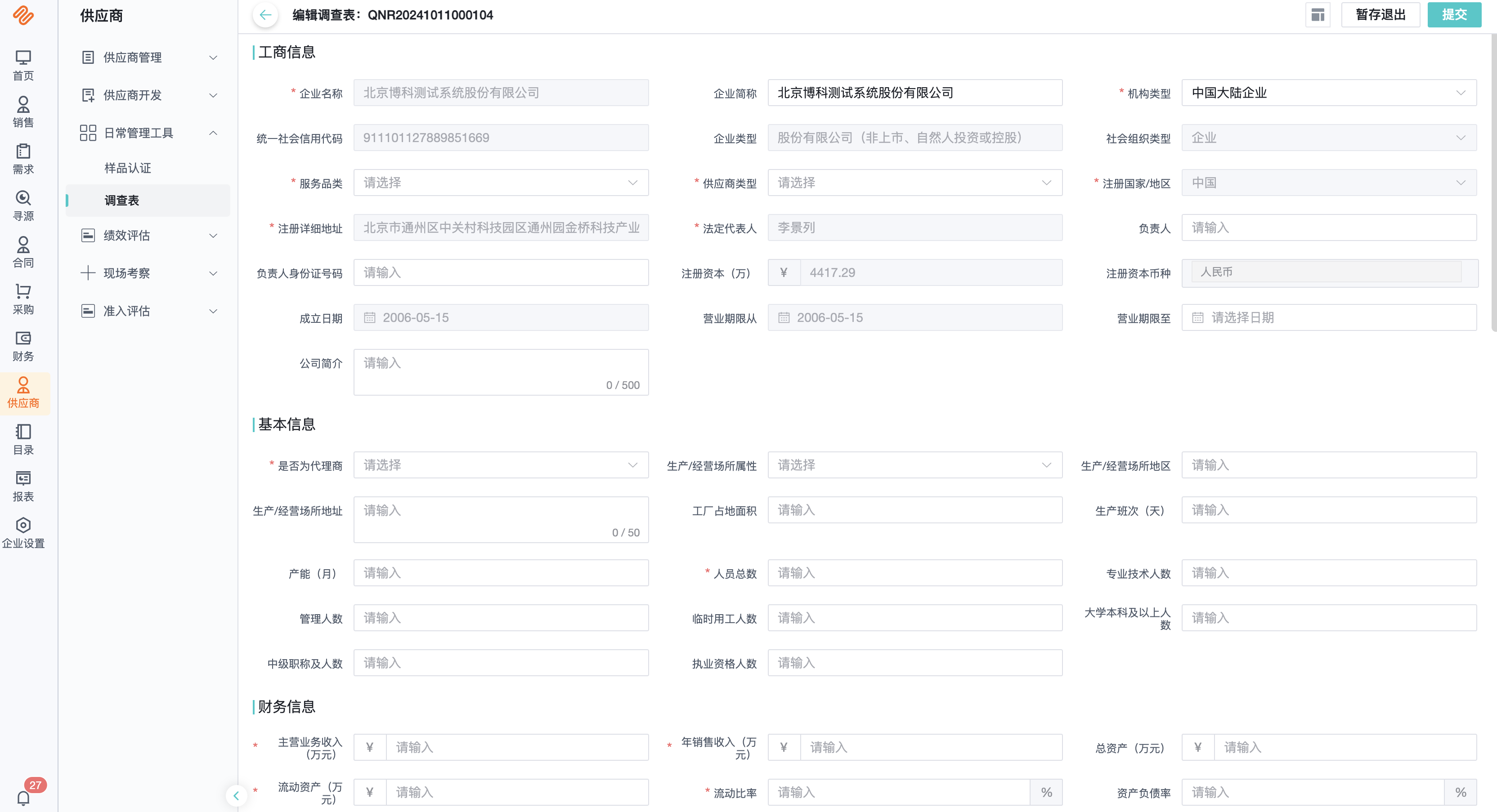Viewport: 1497px width, 812px height.
Task: Click the 主营业务收入 input field
Action: point(517,748)
